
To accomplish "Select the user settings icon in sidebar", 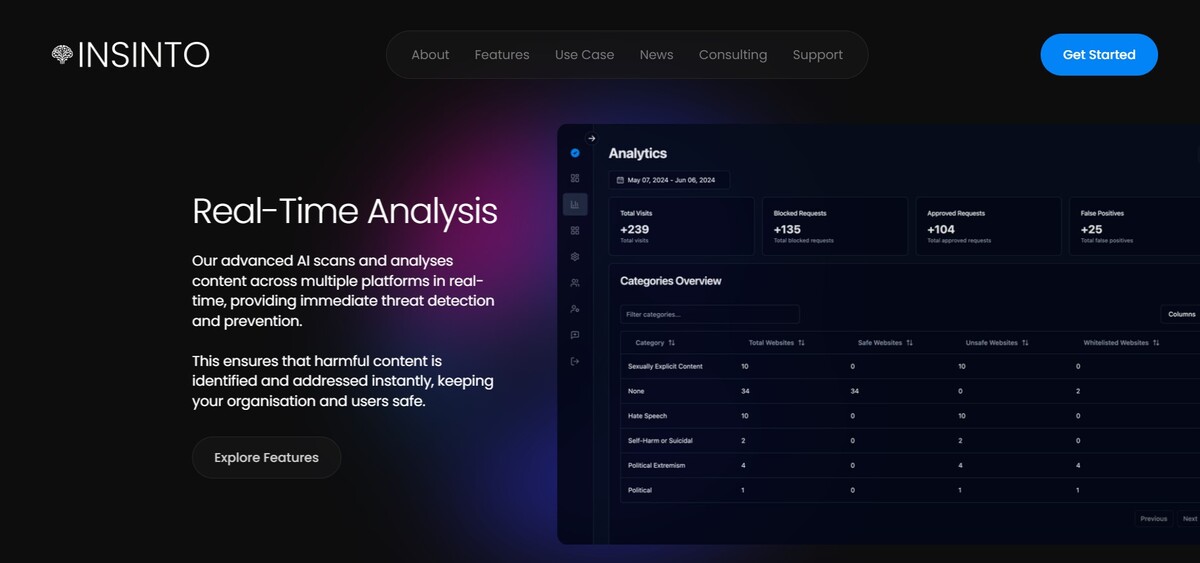I will point(575,309).
